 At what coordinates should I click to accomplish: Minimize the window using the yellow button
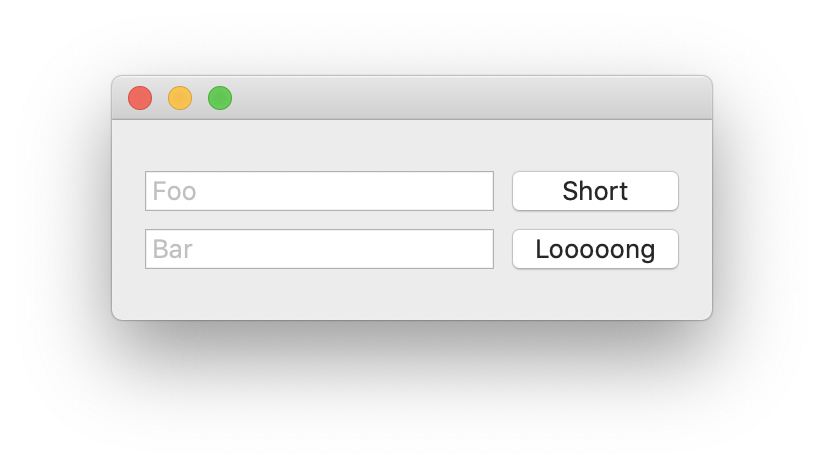click(x=180, y=98)
